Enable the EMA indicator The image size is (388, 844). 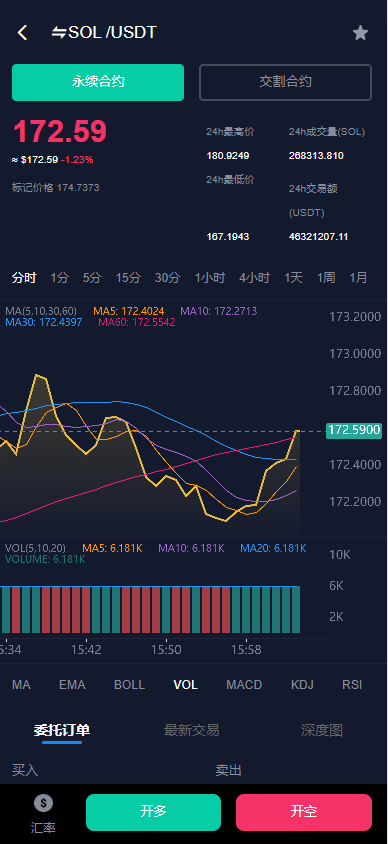[x=72, y=685]
